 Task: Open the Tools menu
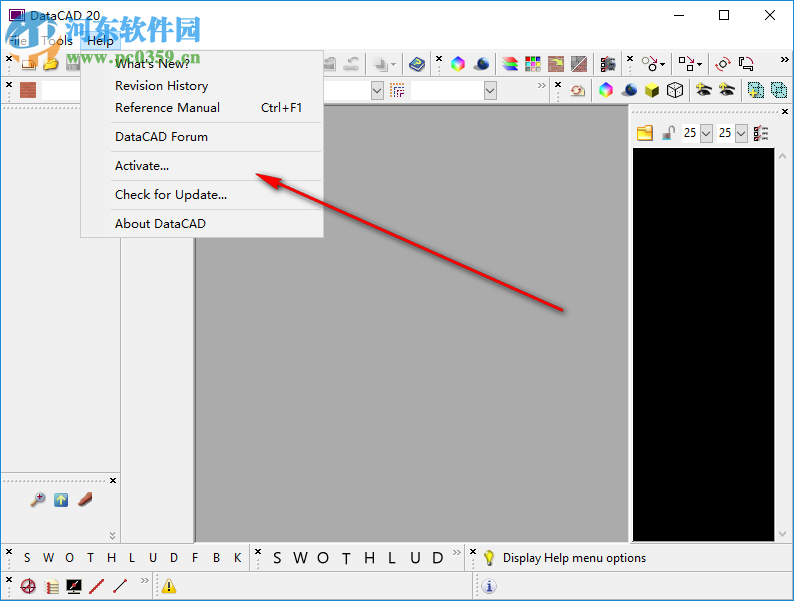coord(57,41)
